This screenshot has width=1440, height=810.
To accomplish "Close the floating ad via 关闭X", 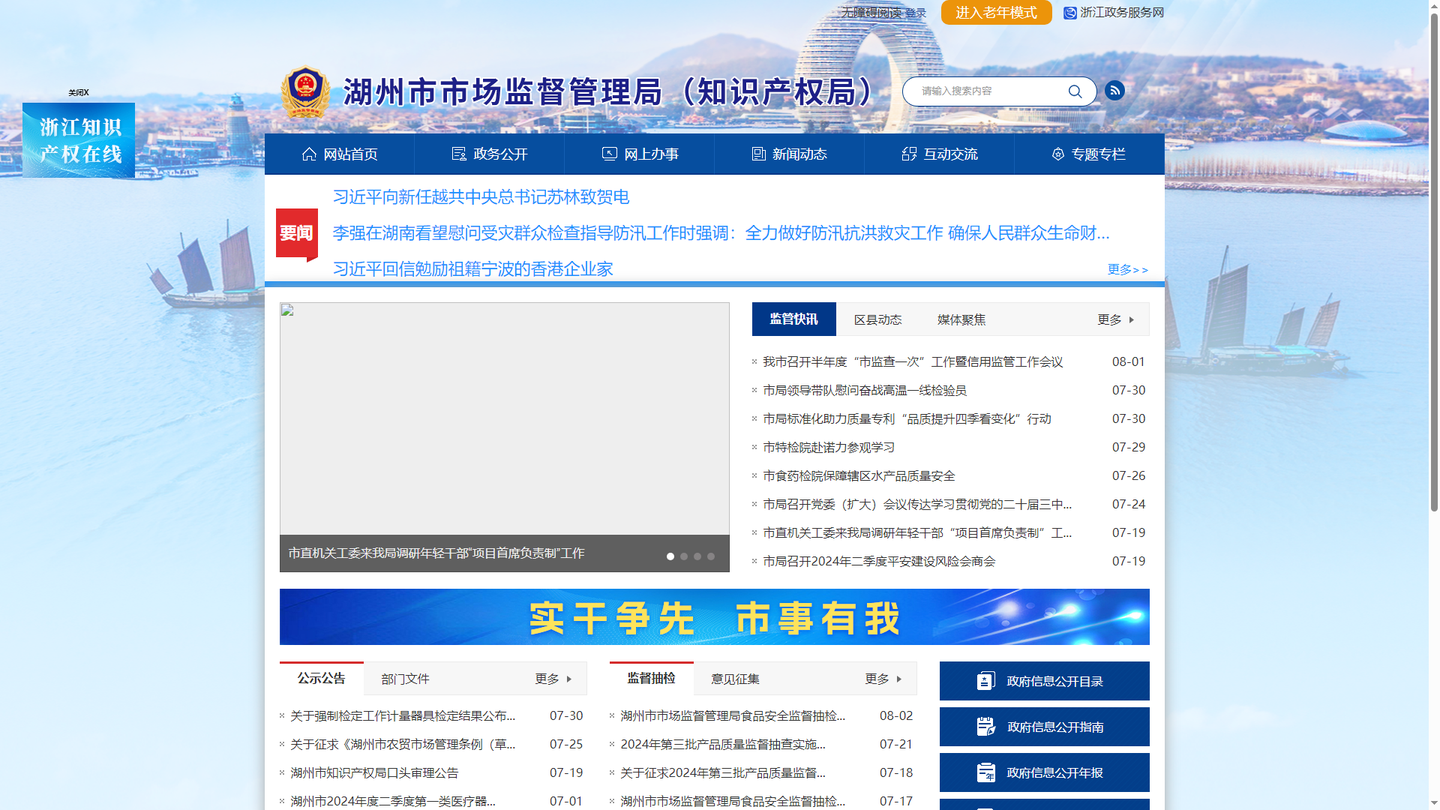I will [79, 93].
